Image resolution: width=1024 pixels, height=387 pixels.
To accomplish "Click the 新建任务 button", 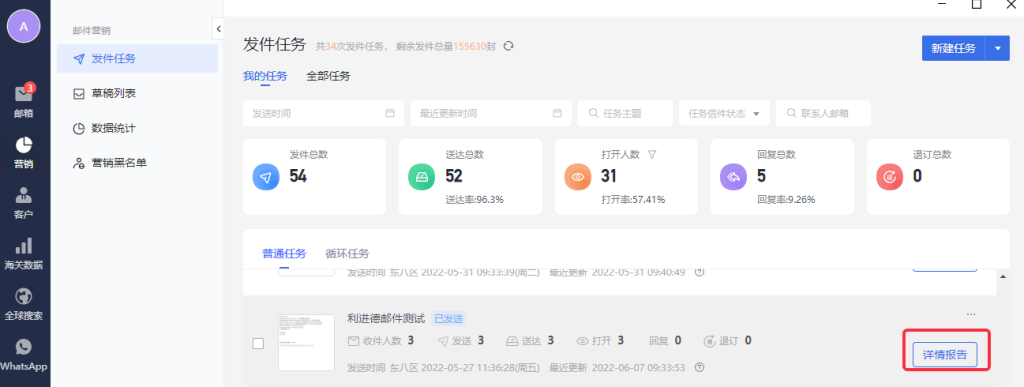I will [x=953, y=48].
